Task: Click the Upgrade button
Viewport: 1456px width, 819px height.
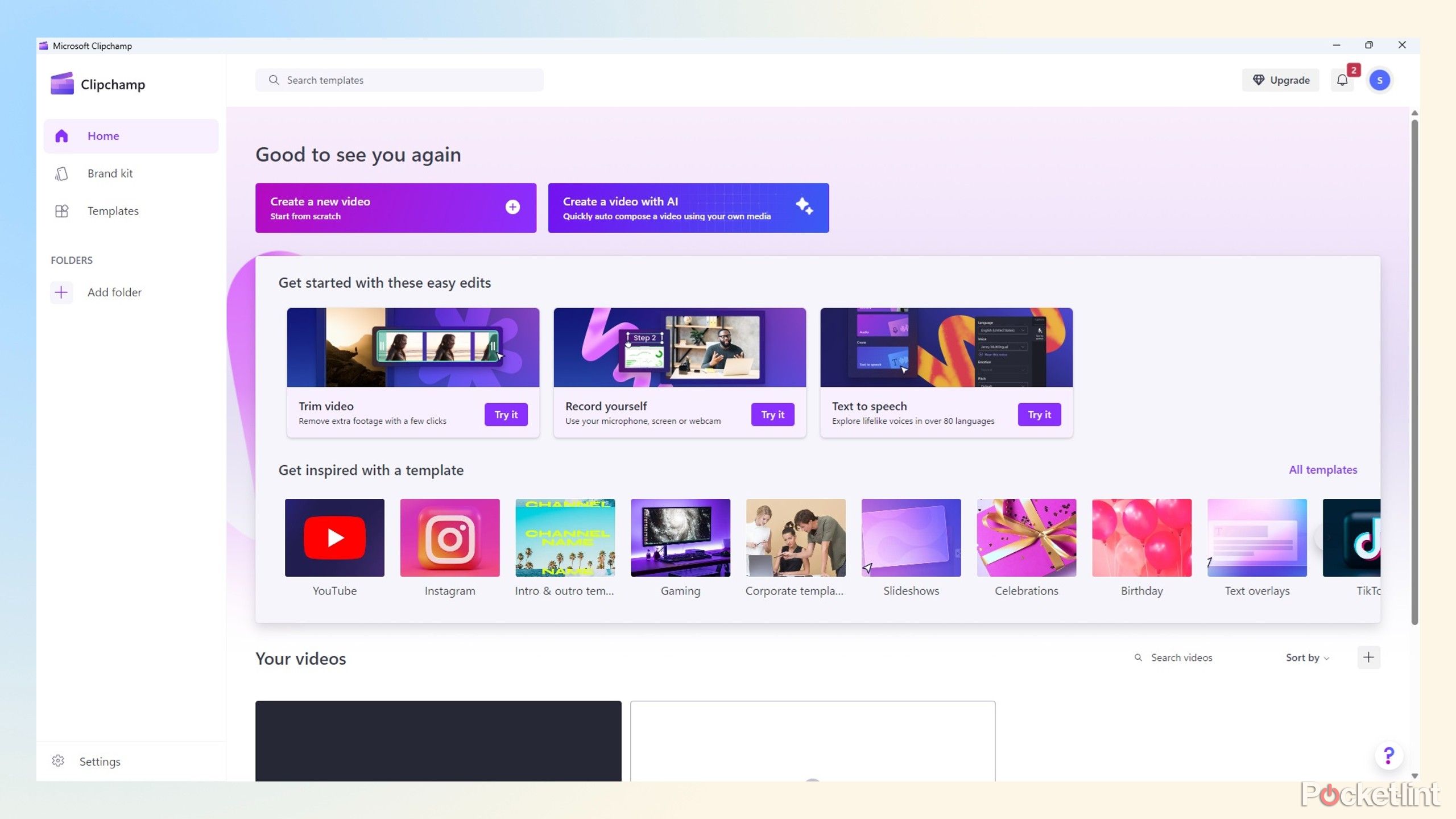Action: point(1281,80)
